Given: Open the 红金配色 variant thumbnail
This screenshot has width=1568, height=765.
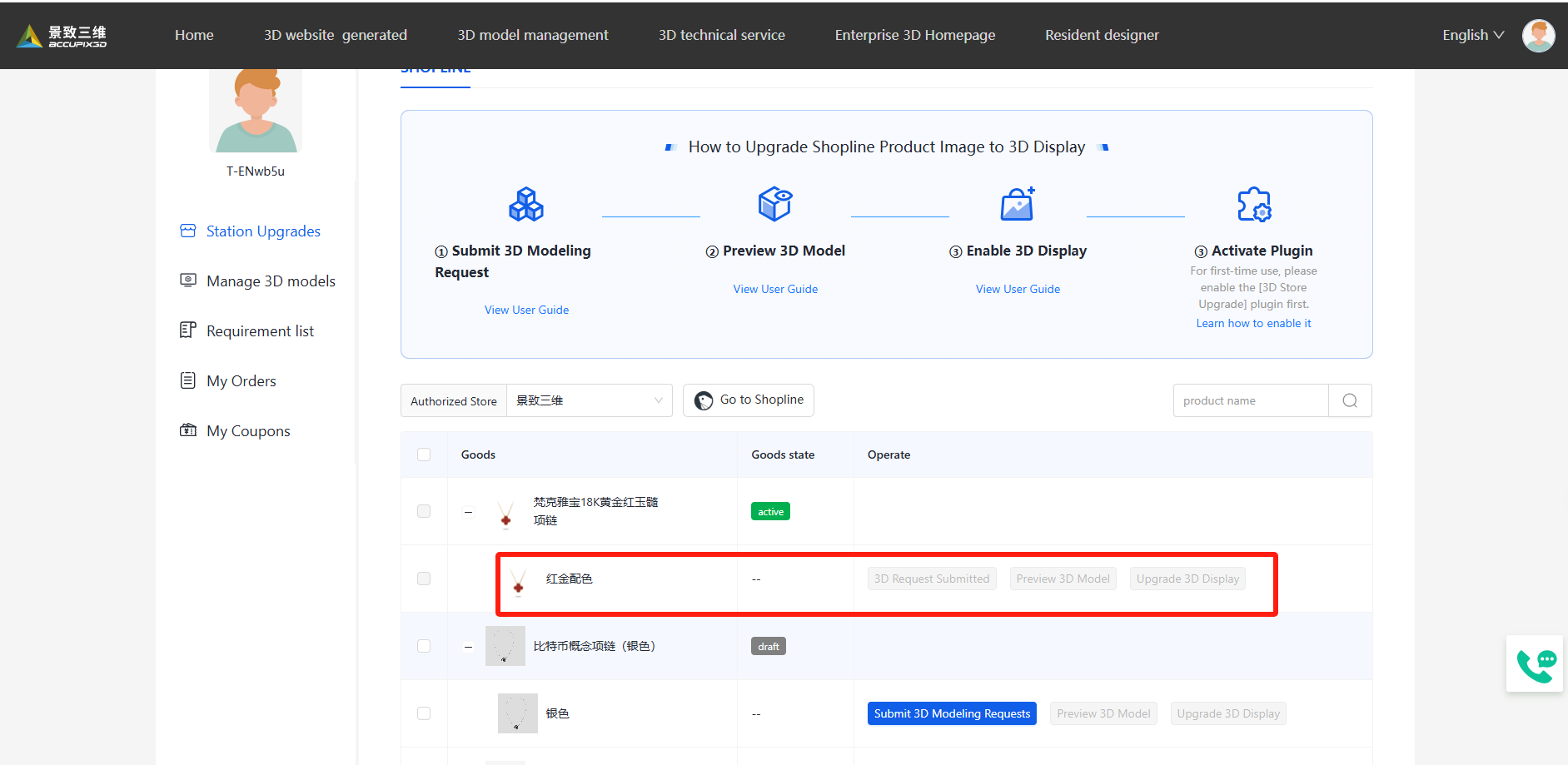Looking at the screenshot, I should [518, 580].
